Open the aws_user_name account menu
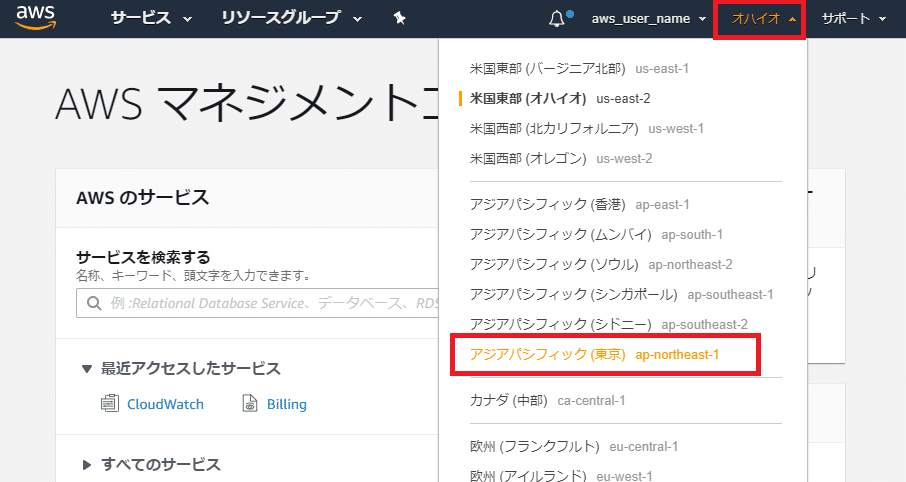 click(648, 18)
